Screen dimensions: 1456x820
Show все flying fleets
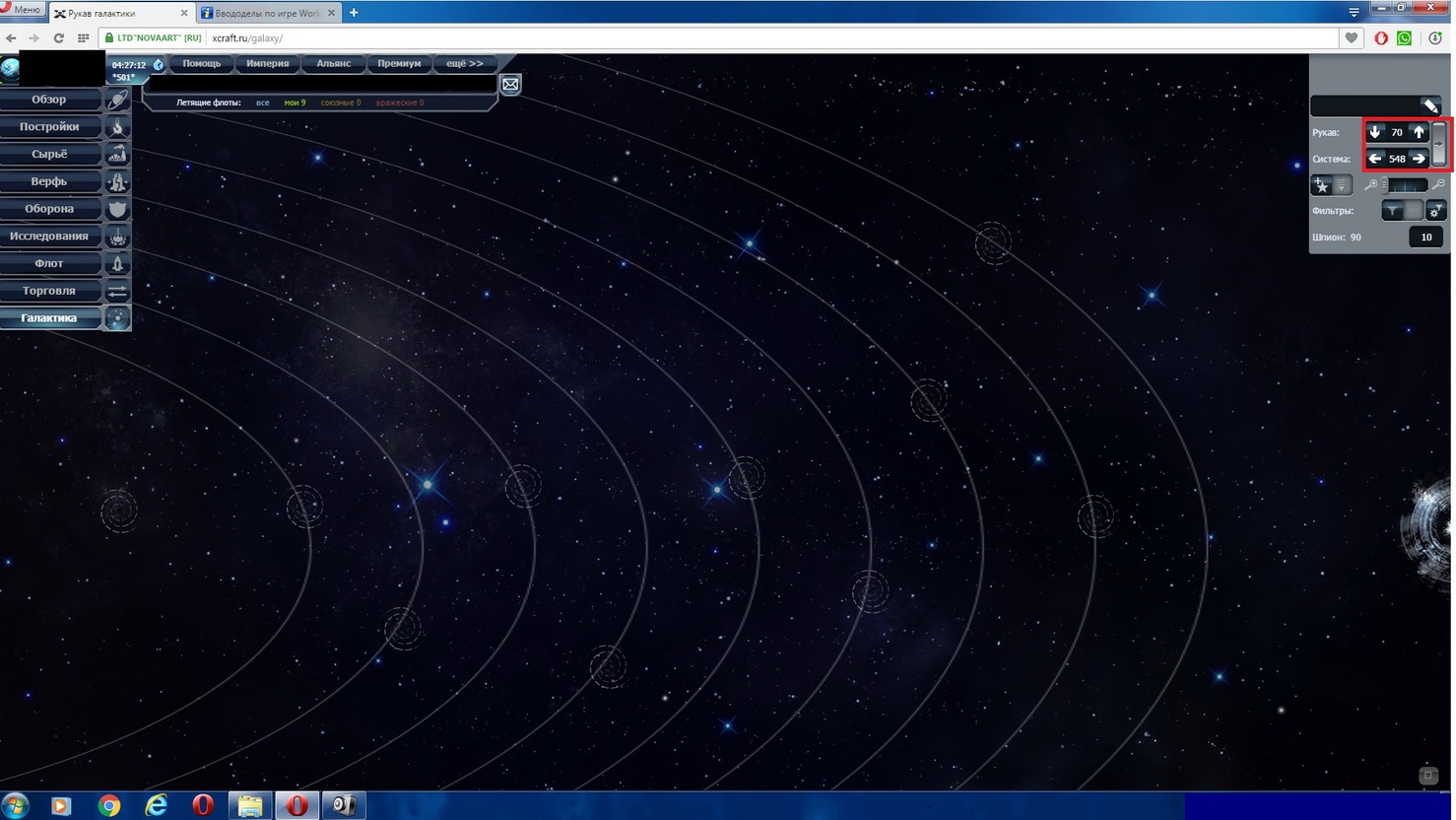click(x=263, y=102)
